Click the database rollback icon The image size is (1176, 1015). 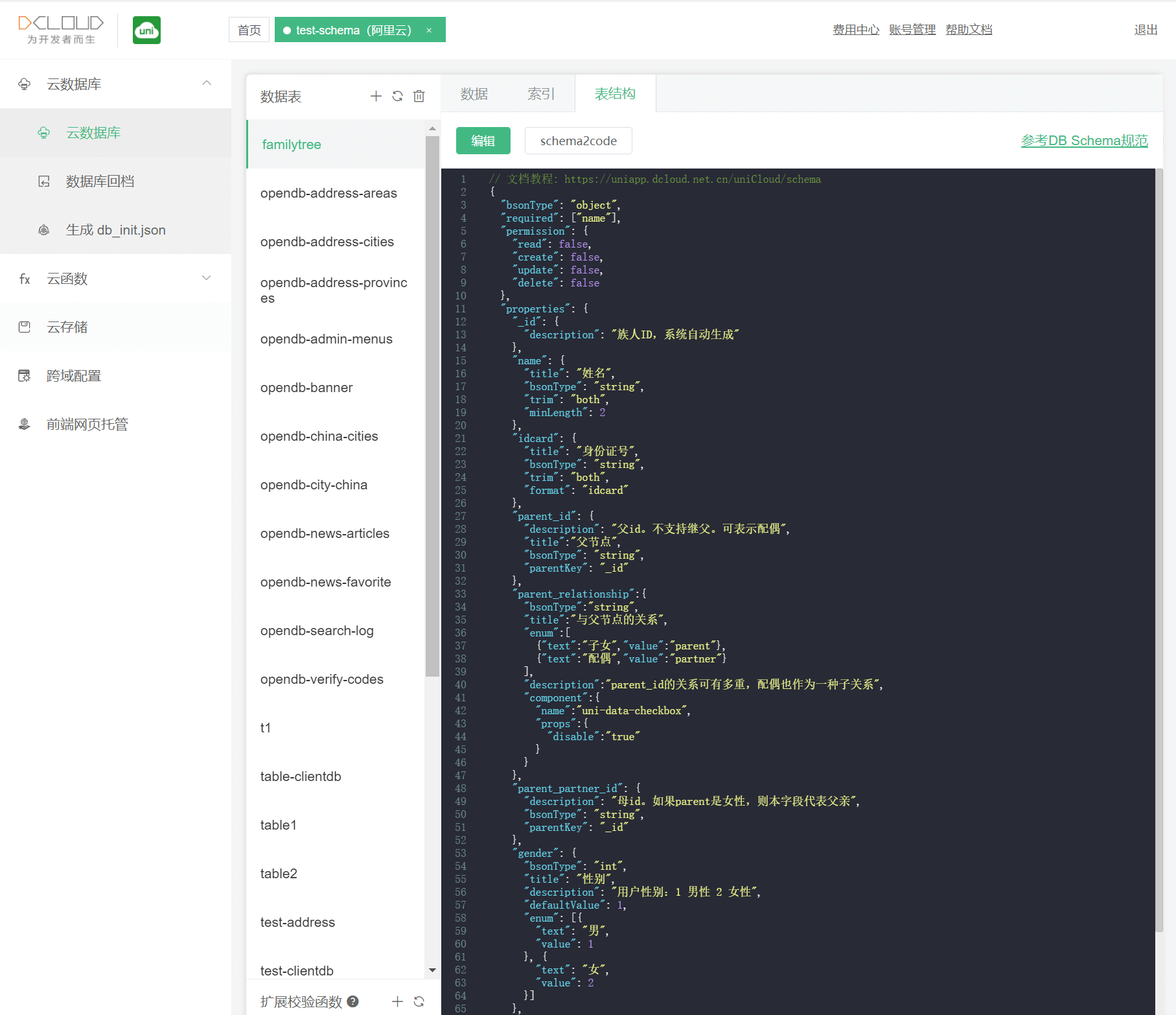[44, 181]
